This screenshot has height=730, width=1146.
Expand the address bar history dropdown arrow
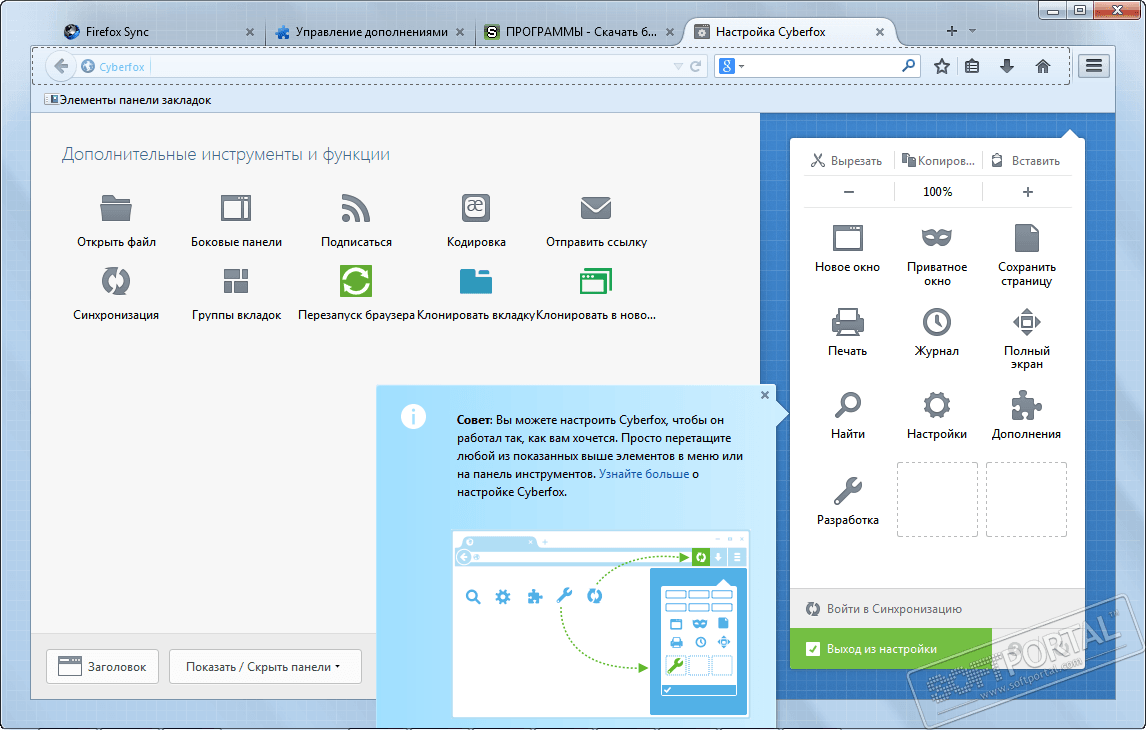(678, 66)
